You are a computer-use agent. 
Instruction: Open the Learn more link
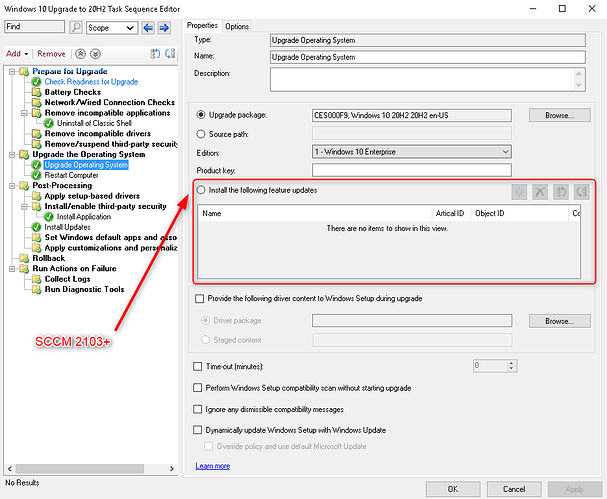[x=213, y=466]
